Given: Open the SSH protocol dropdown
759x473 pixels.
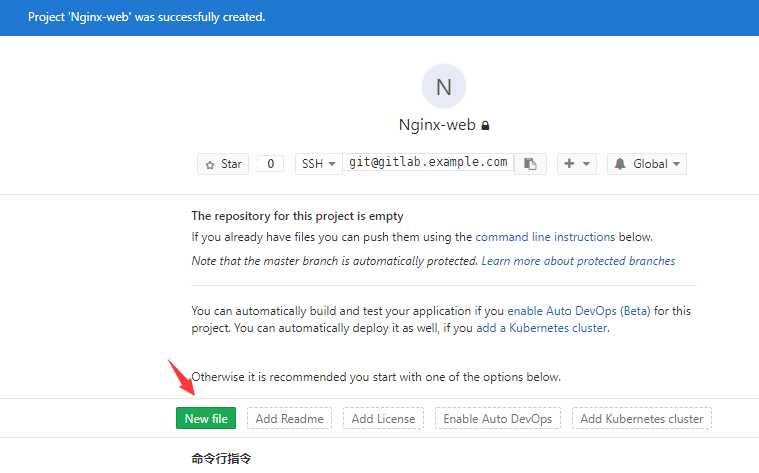Looking at the screenshot, I should pyautogui.click(x=319, y=164).
